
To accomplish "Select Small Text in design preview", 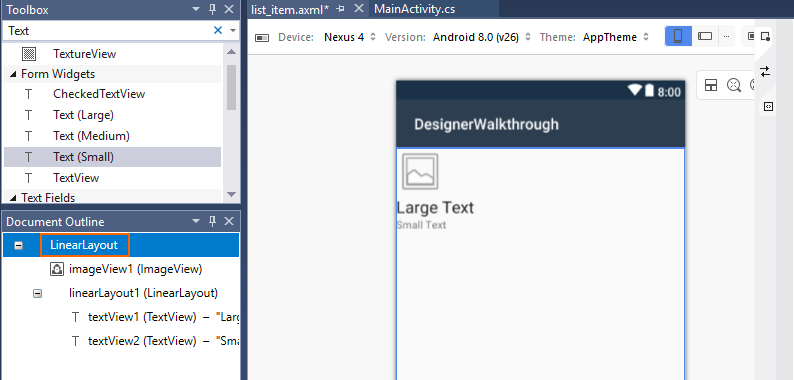I will click(x=421, y=225).
